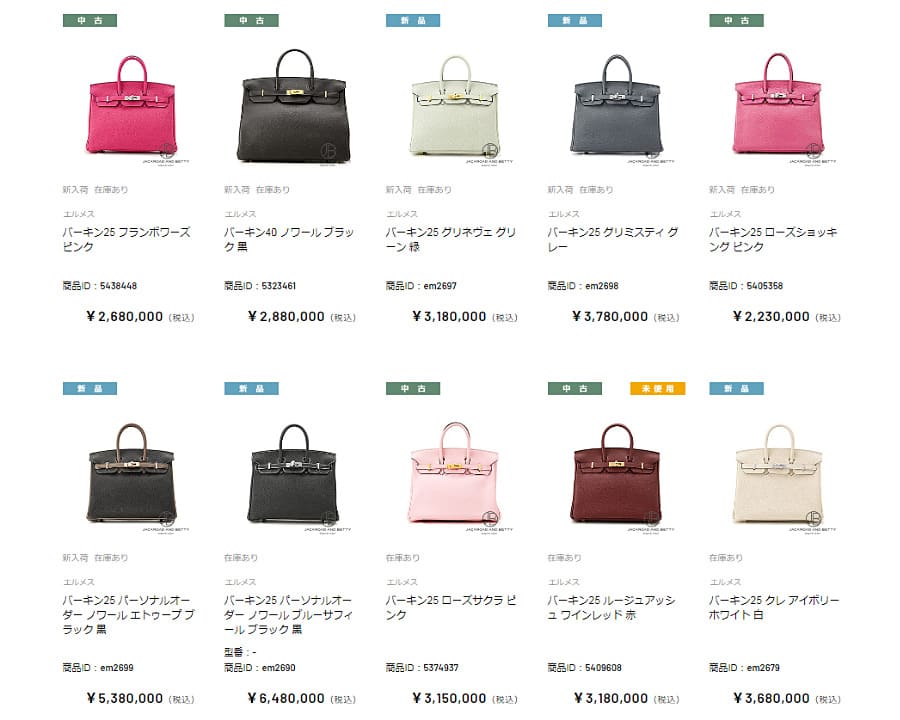This screenshot has height=720, width=900.
Task: Click the バーキン25 グリネヴェ グリーン 緑 title
Action: (451, 239)
